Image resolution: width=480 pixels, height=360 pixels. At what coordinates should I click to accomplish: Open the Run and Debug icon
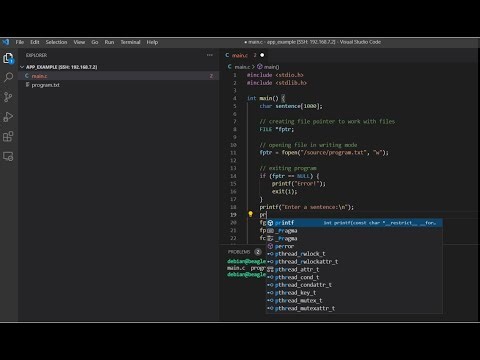(x=8, y=117)
